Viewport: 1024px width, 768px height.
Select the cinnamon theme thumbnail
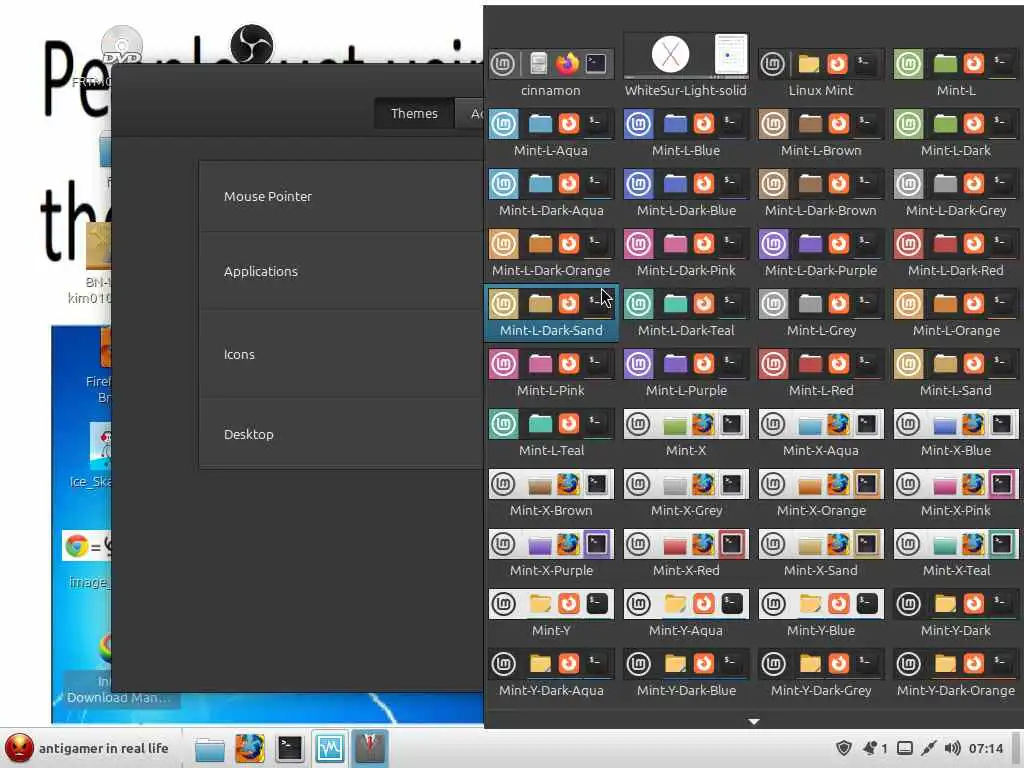coord(551,64)
